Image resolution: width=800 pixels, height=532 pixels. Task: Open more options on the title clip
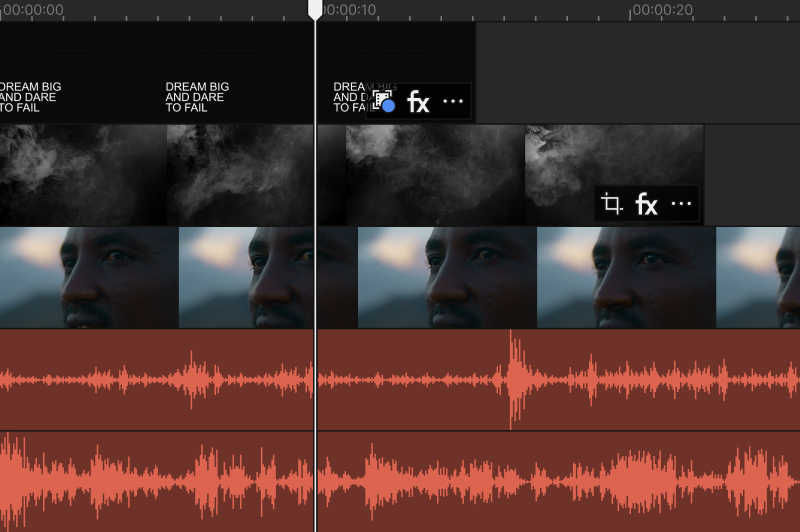453,102
